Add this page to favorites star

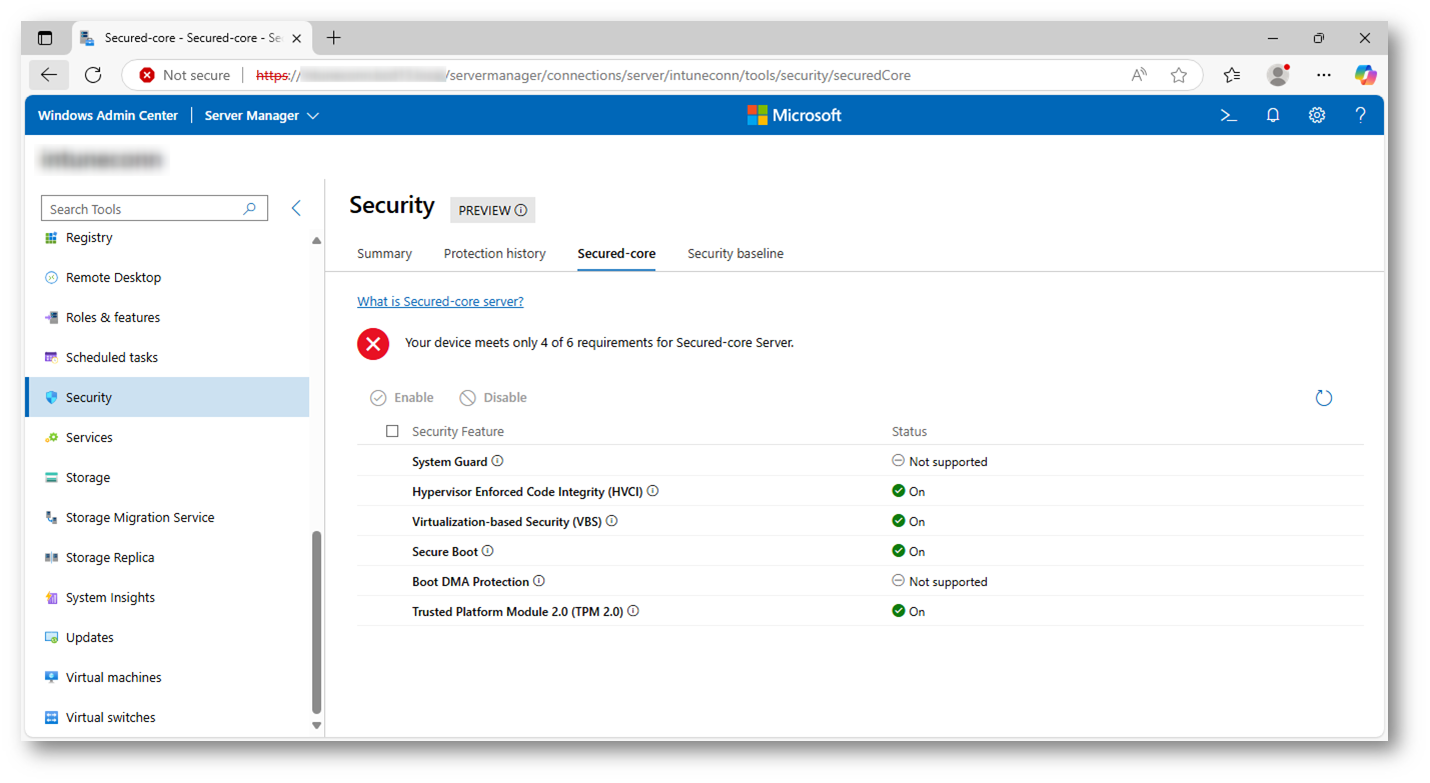tap(1179, 75)
